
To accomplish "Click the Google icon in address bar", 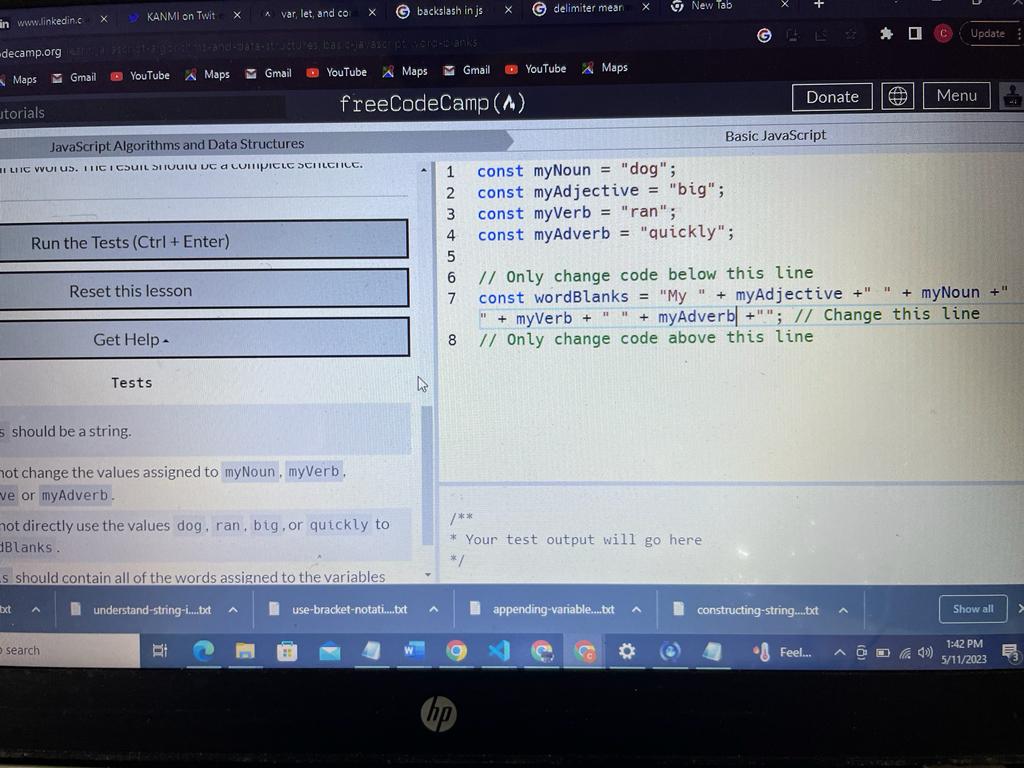I will tap(763, 35).
